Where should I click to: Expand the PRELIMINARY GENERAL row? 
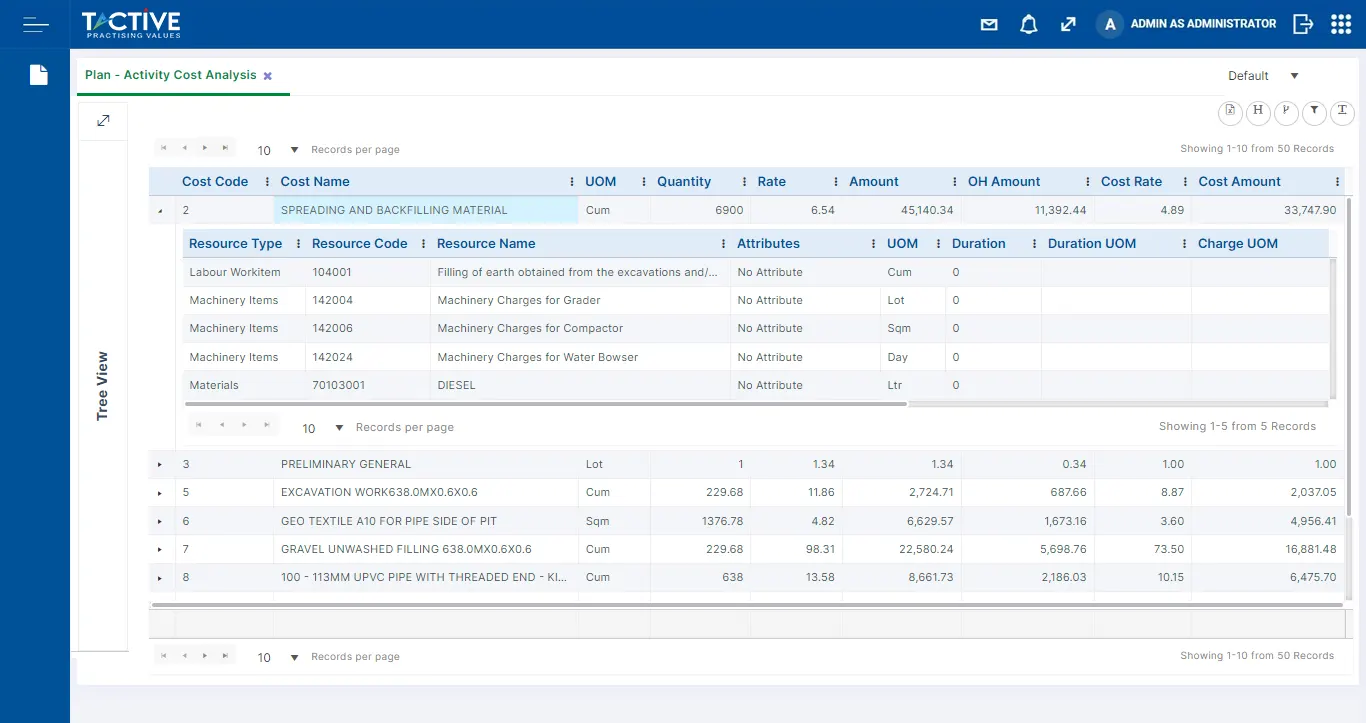[x=160, y=465]
